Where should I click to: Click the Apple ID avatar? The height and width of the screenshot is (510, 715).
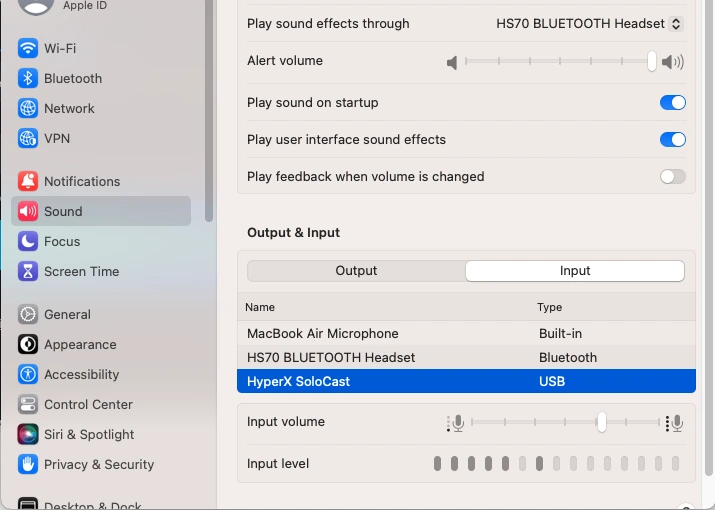pos(36,6)
